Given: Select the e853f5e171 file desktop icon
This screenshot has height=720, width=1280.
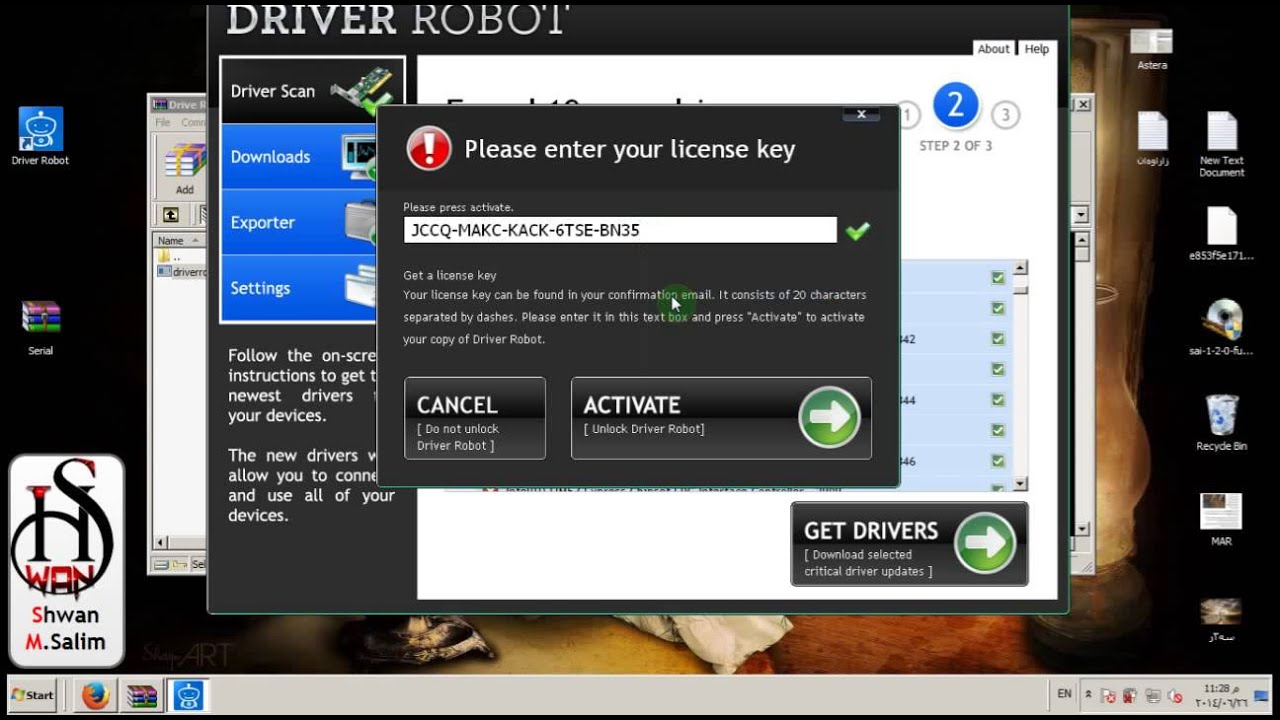Looking at the screenshot, I should point(1222,234).
